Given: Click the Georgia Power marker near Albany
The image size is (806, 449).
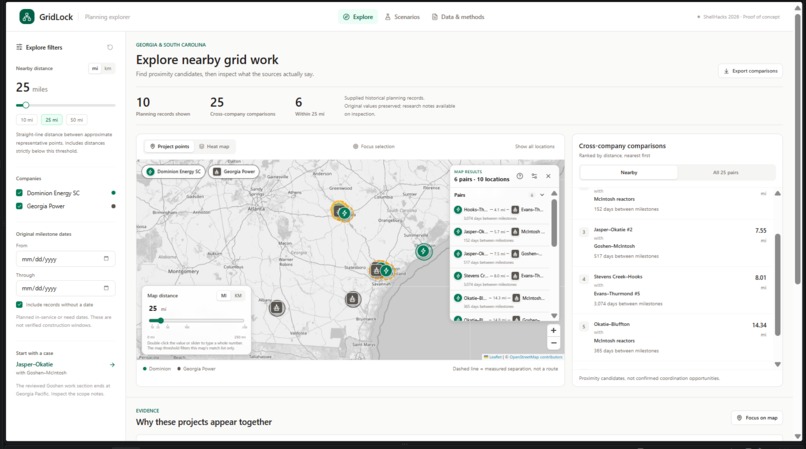Looking at the screenshot, I should pyautogui.click(x=277, y=308).
